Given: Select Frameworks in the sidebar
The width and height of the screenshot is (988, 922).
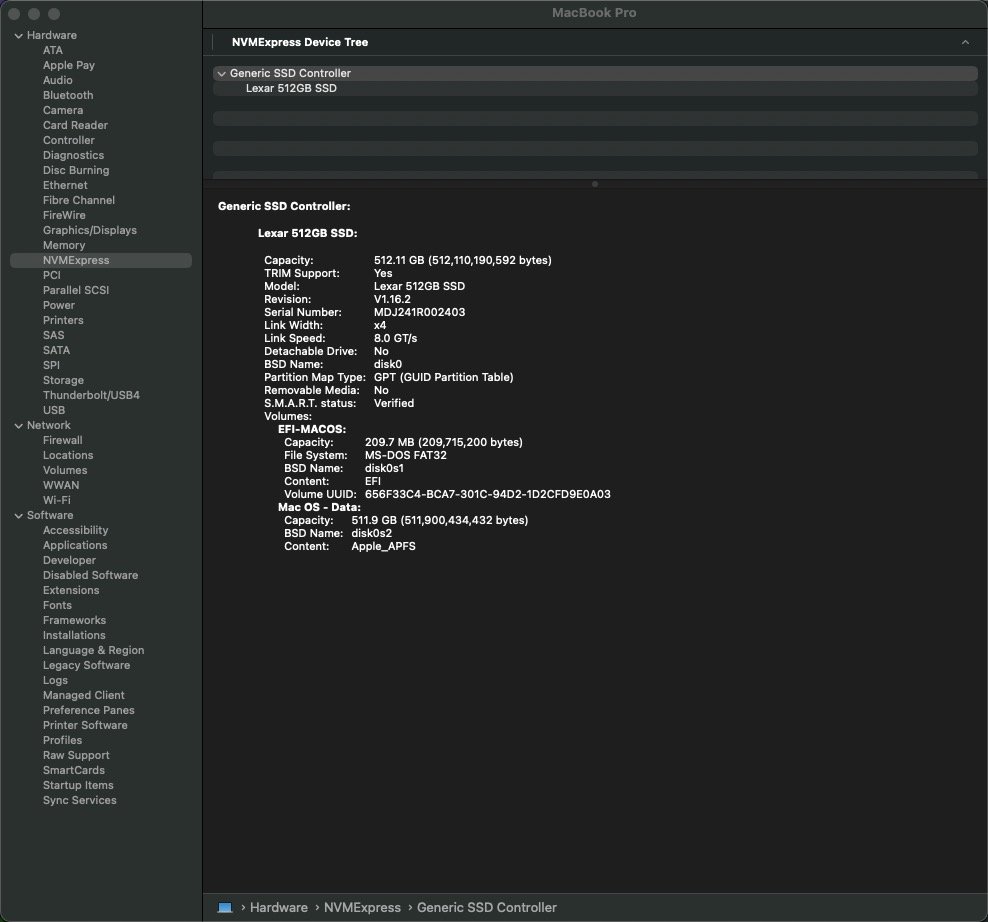Looking at the screenshot, I should tap(74, 621).
